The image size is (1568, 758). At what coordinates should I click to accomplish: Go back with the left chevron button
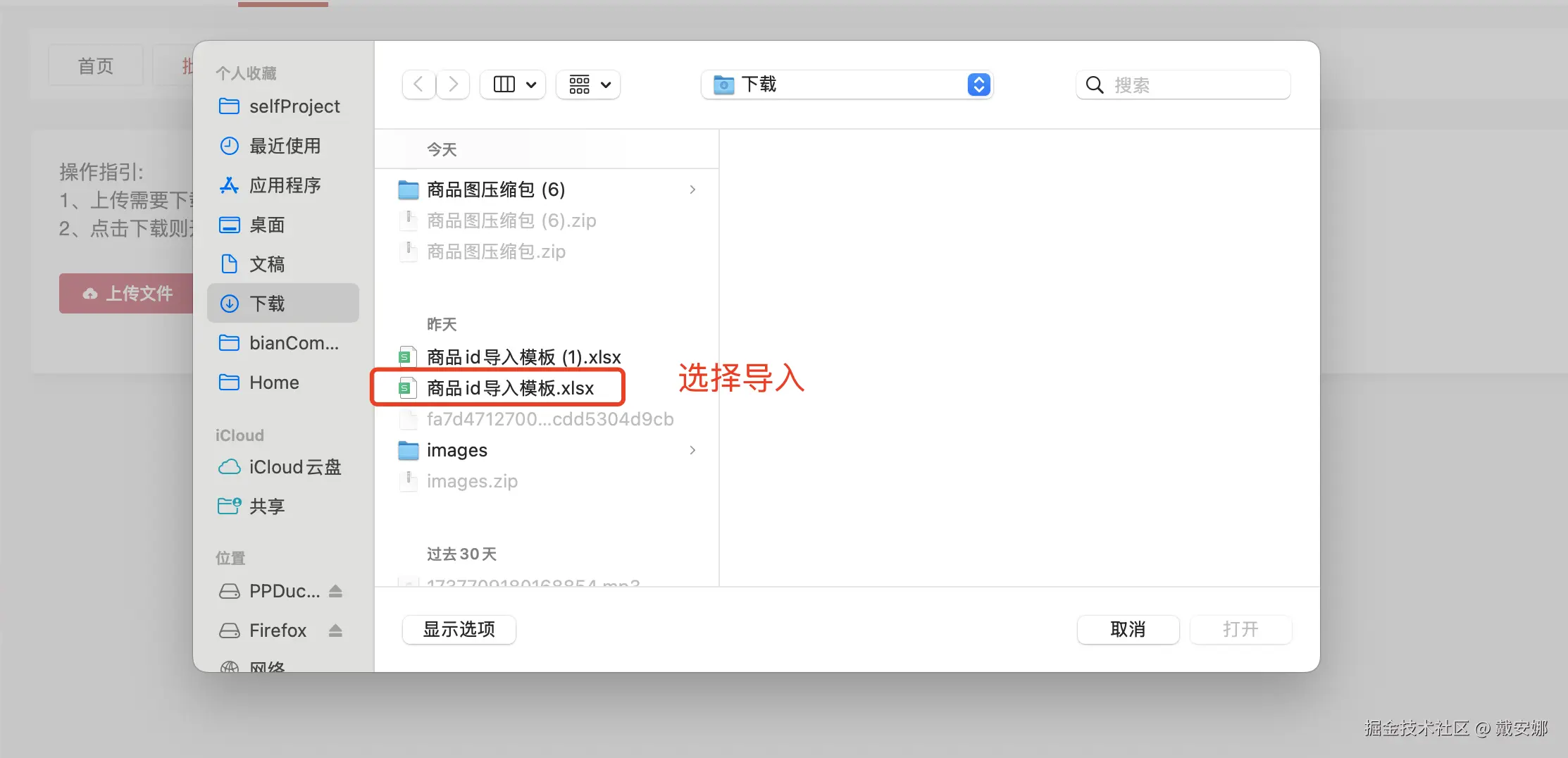tap(418, 85)
